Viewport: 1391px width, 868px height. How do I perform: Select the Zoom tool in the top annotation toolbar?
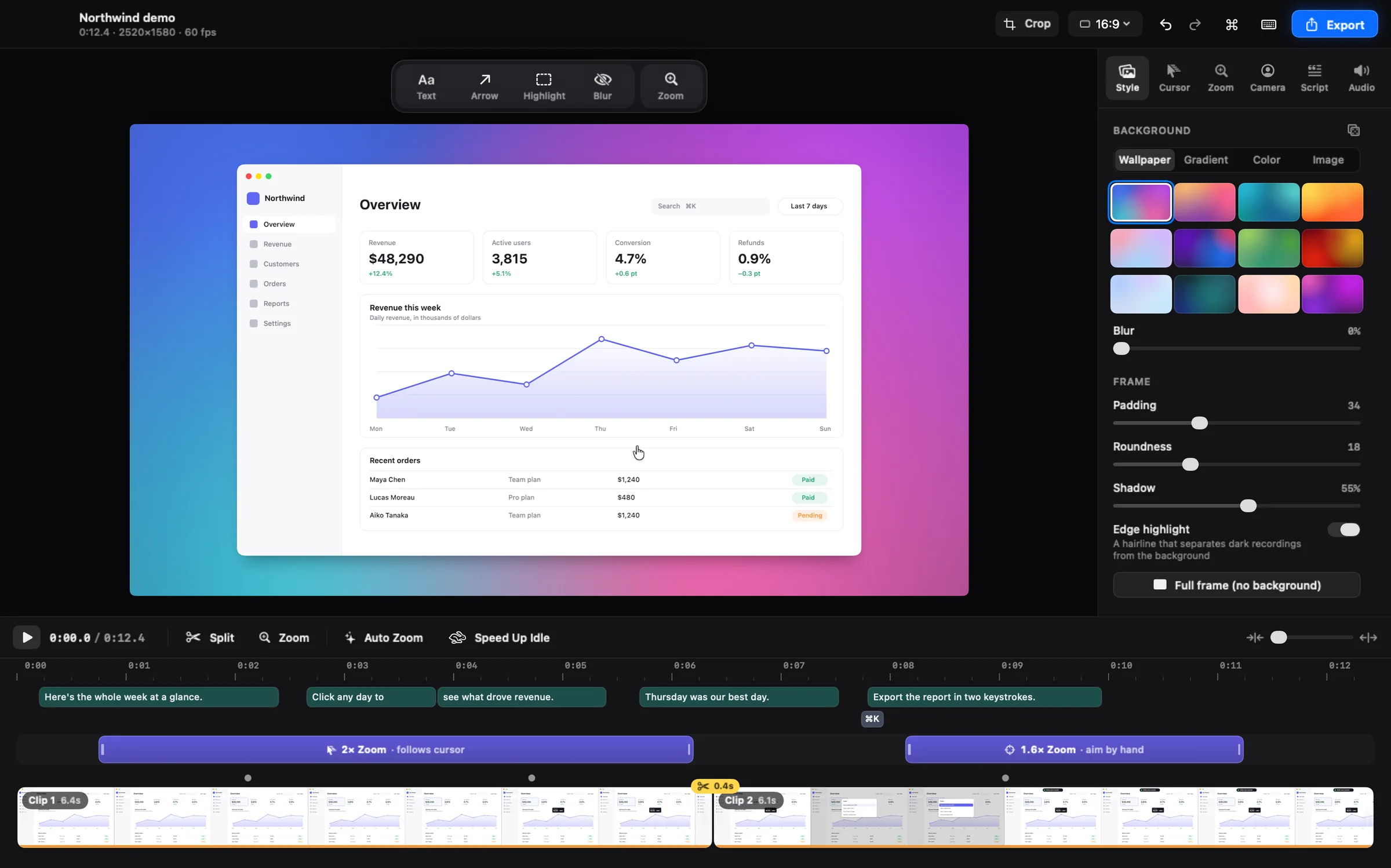(x=670, y=86)
